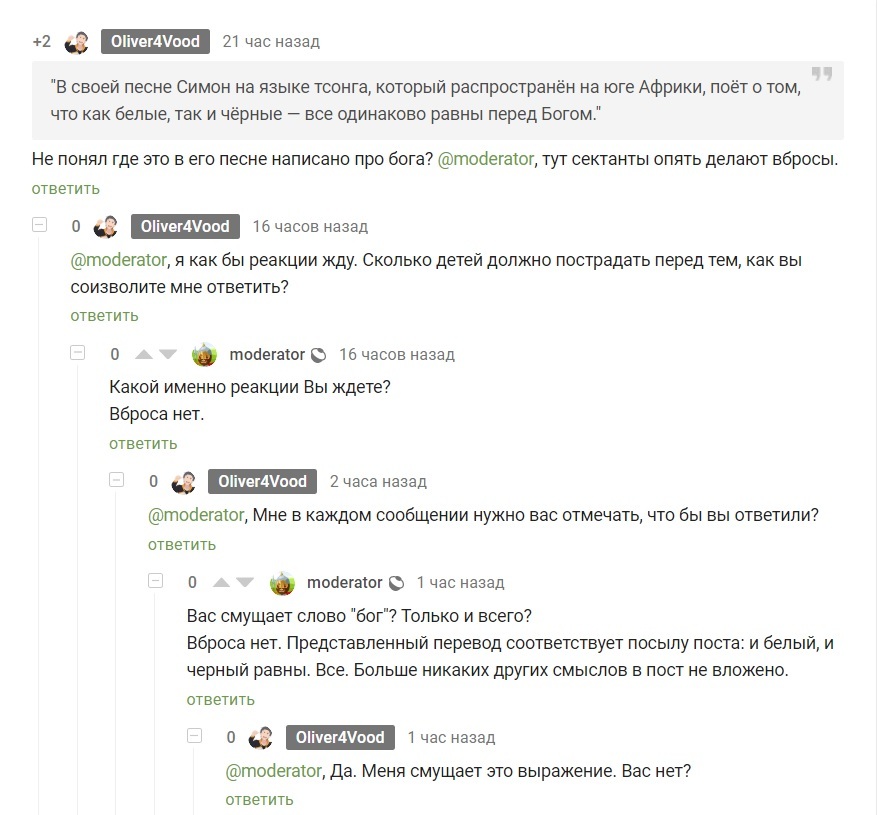Collapse the moderator's 16 hours ago reply branch
Viewport: 878px width, 815px height.
pyautogui.click(x=77, y=353)
